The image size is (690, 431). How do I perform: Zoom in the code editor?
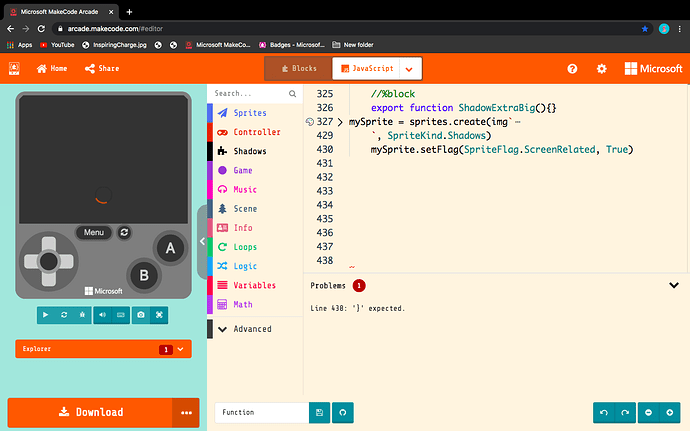(669, 412)
